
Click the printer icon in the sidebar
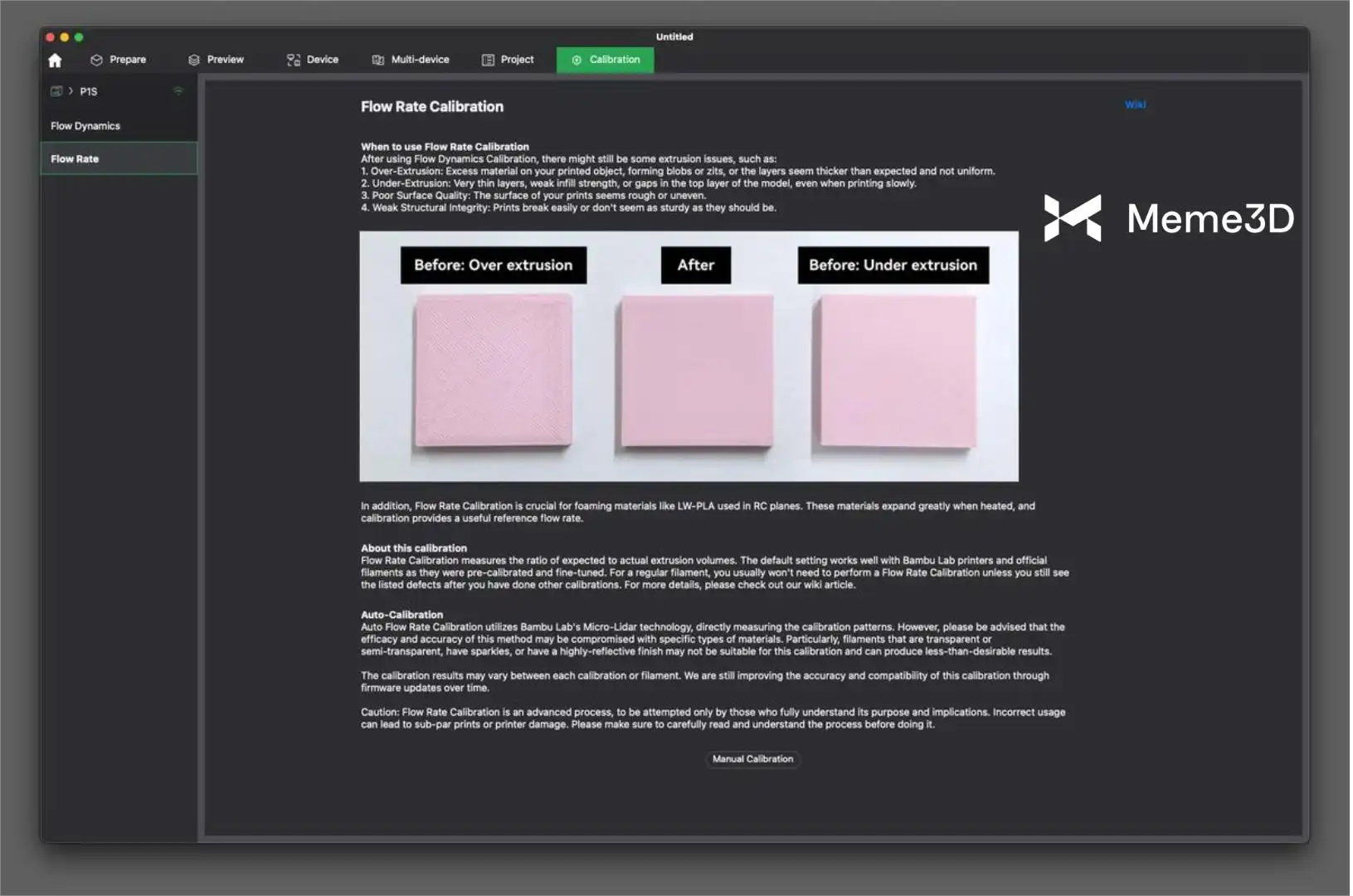pos(56,91)
